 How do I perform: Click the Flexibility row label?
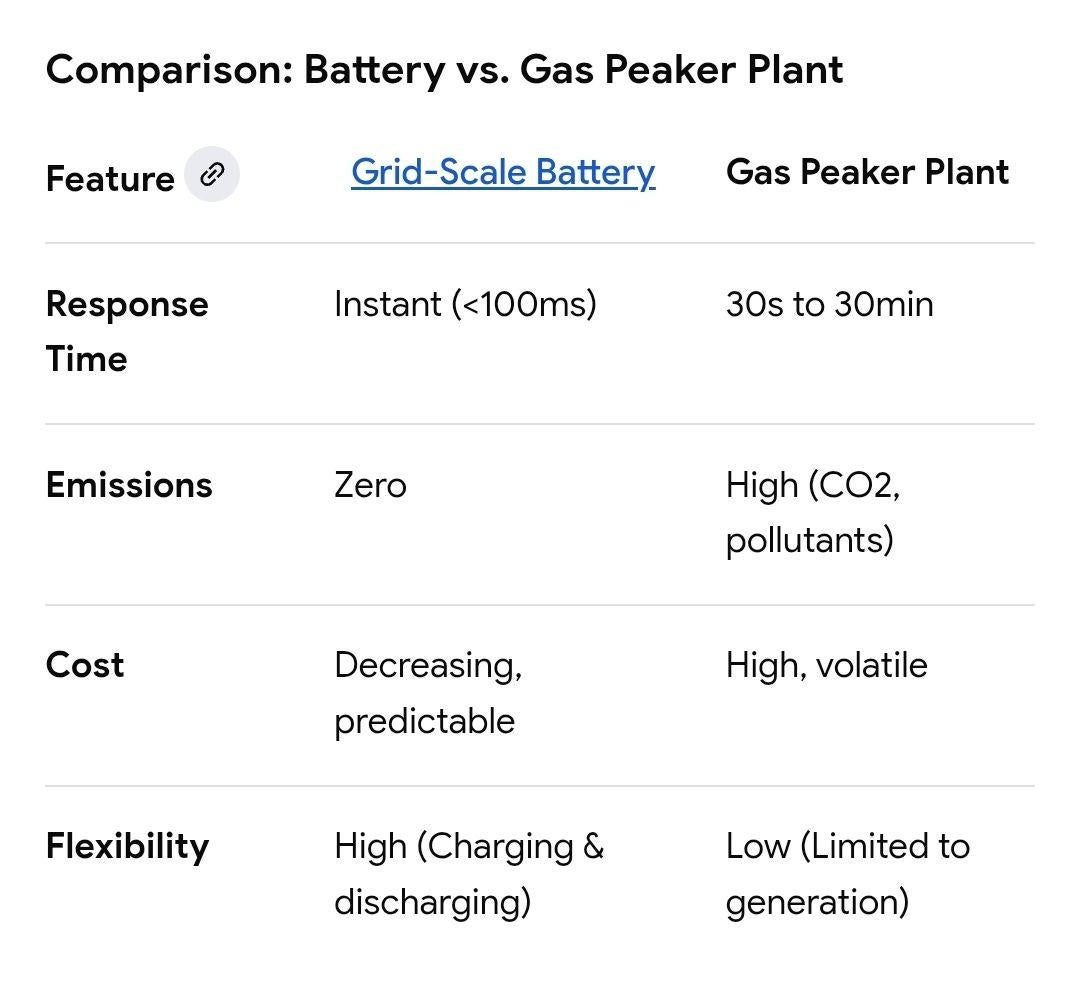tap(127, 846)
